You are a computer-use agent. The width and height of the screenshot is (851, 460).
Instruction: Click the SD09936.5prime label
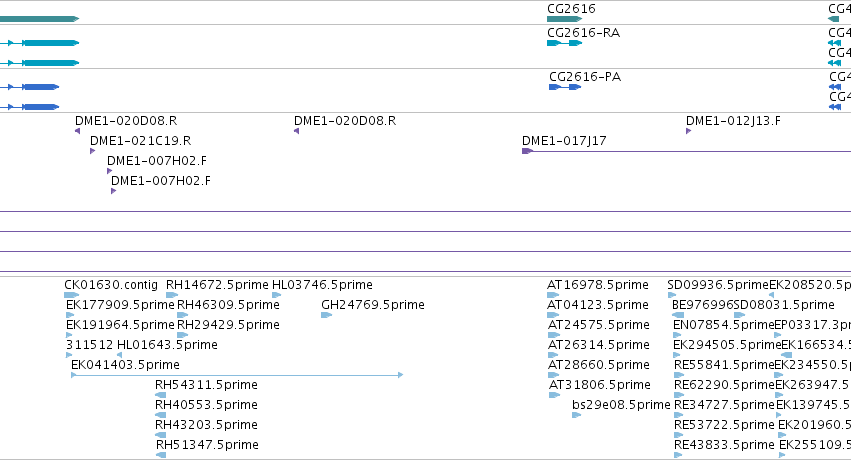click(718, 285)
